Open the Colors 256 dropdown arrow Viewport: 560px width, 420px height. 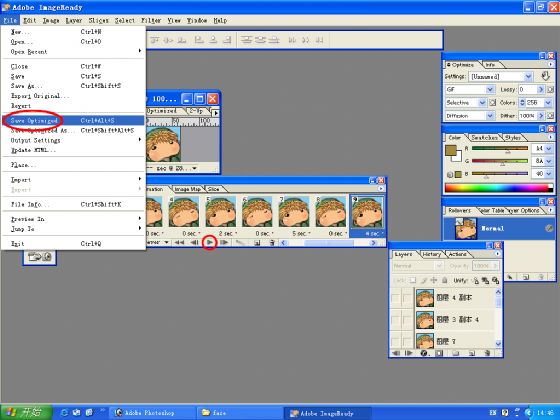click(x=549, y=102)
